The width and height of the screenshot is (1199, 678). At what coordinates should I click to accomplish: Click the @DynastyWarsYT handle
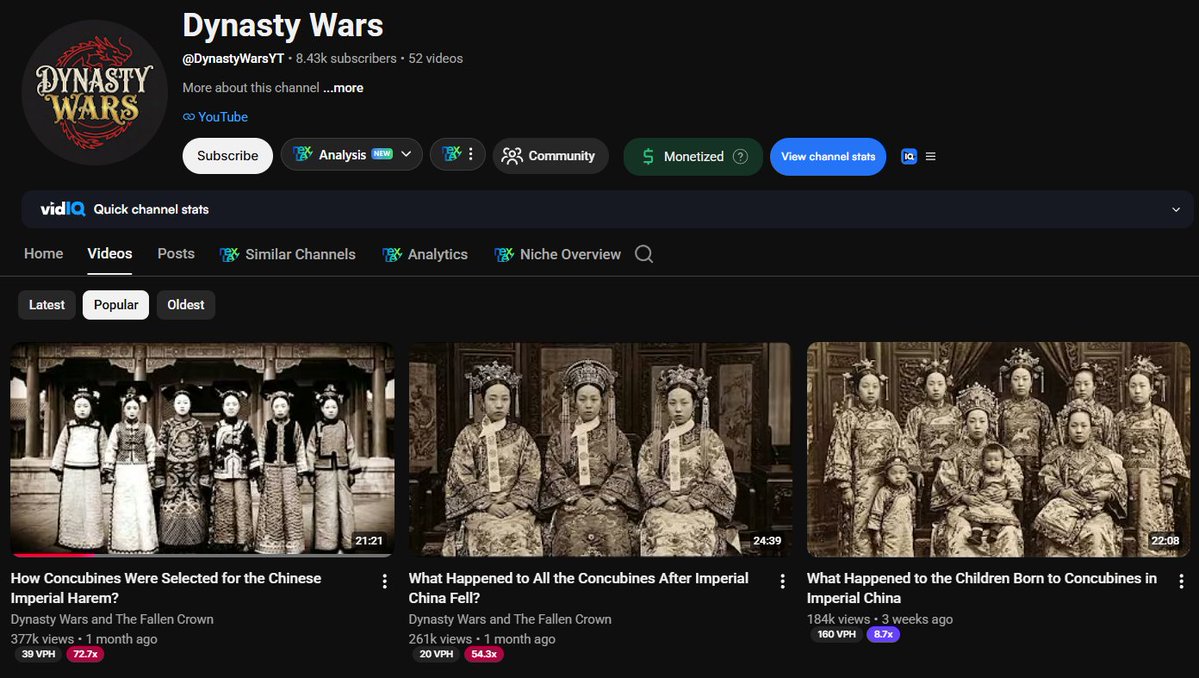[x=233, y=59]
